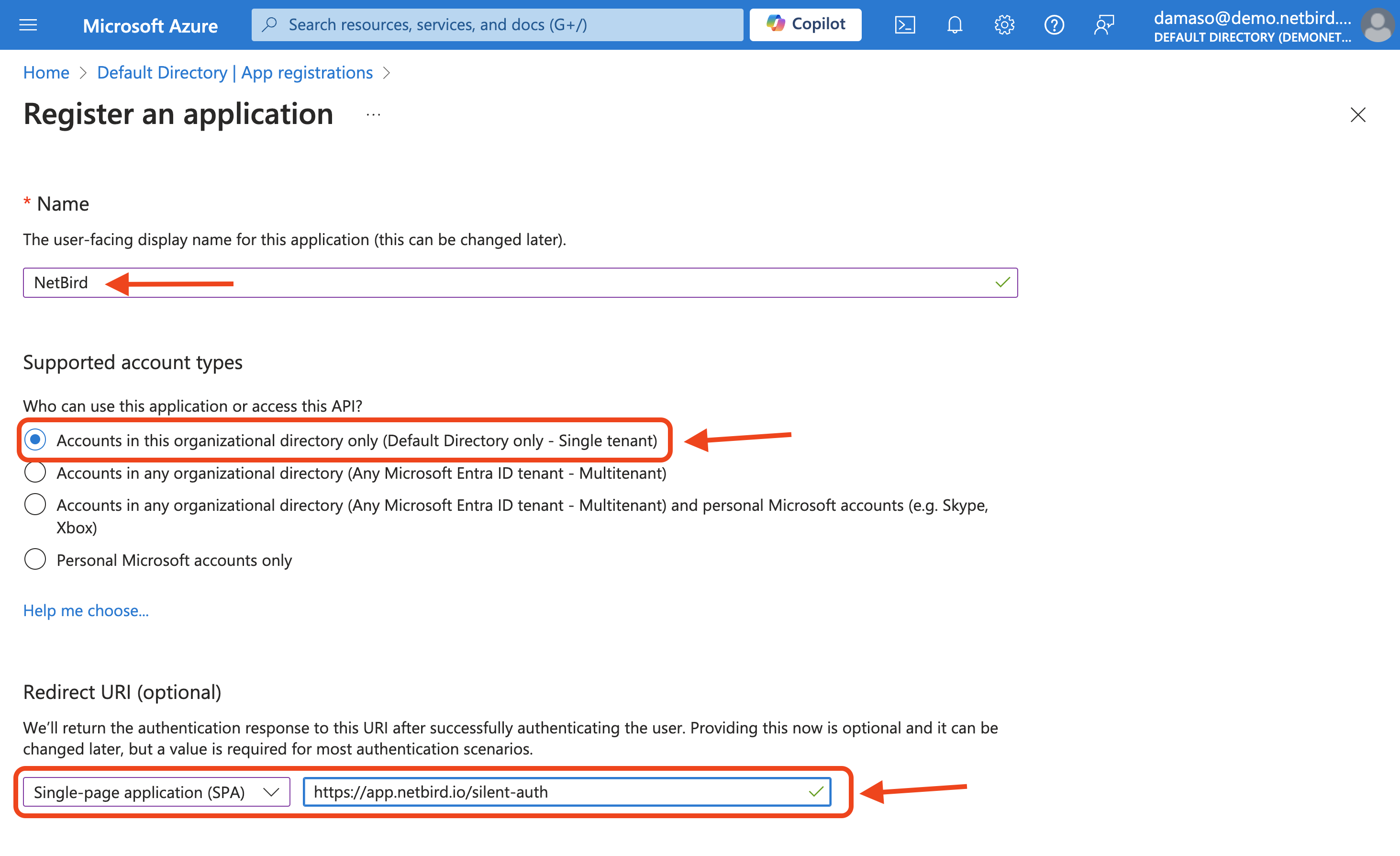Open Default Directory App registrations breadcrumb
Image resolution: width=1400 pixels, height=856 pixels.
coord(234,73)
